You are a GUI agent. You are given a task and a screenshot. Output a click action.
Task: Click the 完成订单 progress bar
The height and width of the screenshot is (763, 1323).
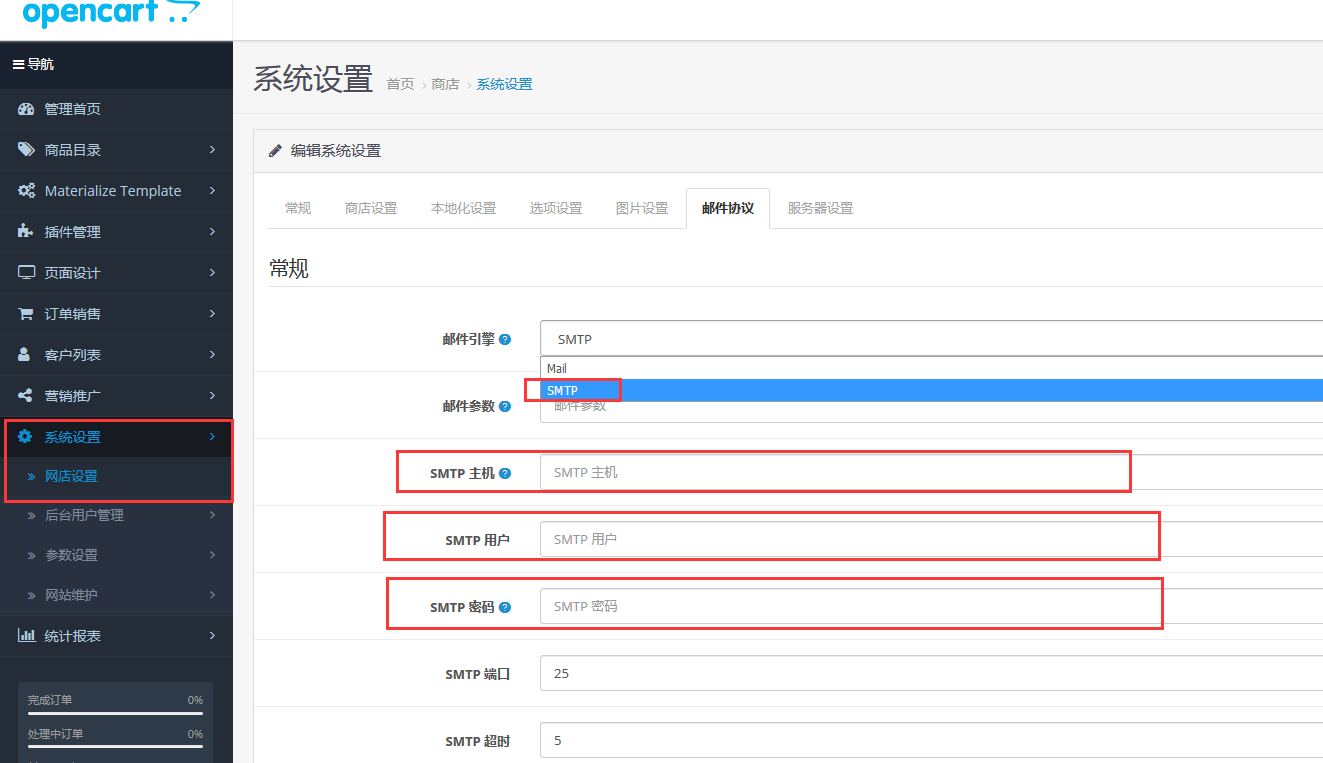(x=115, y=713)
